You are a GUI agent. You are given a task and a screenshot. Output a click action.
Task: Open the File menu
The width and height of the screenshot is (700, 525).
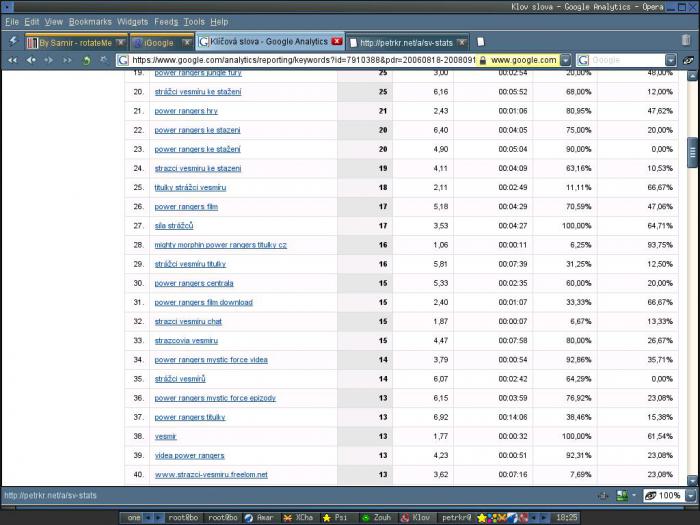(12, 22)
